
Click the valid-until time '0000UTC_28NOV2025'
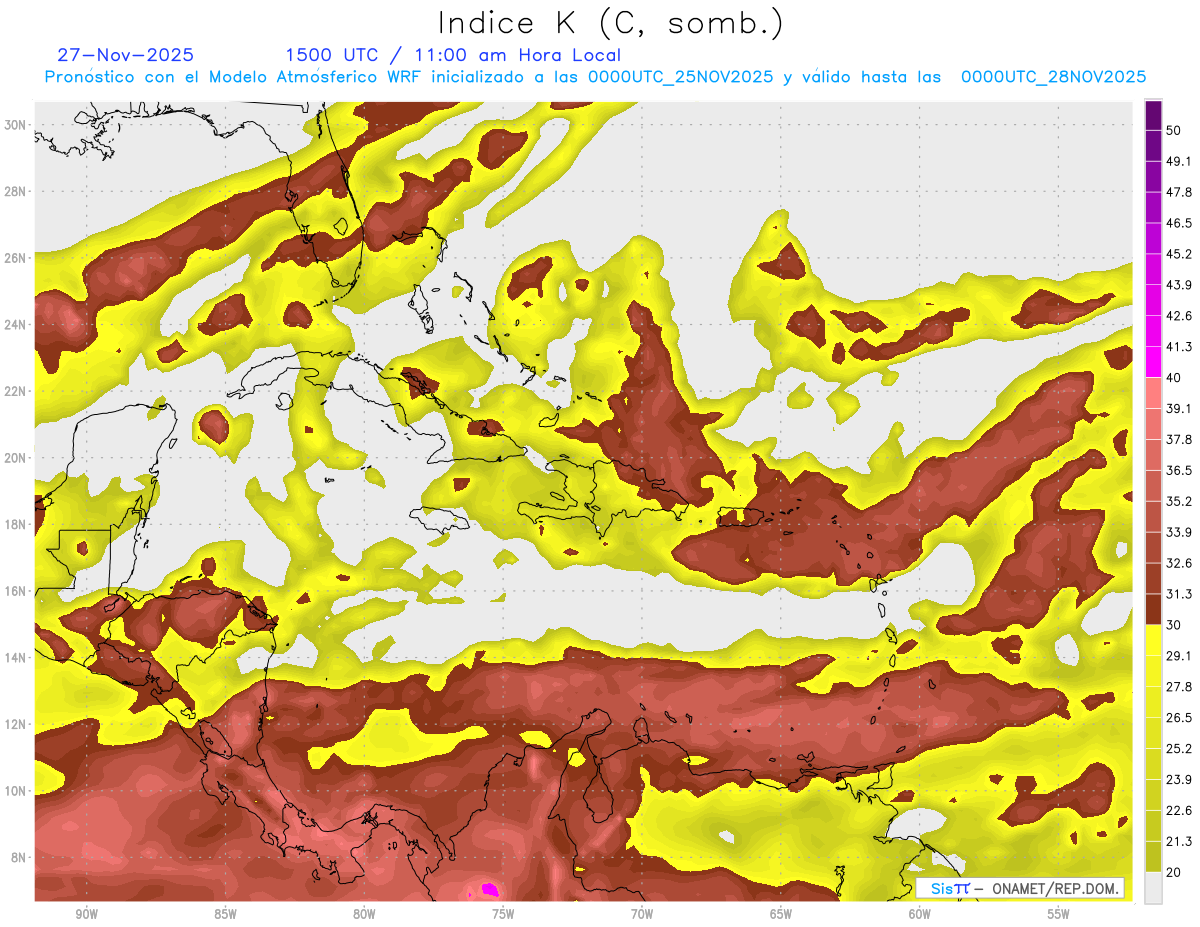(x=1053, y=76)
